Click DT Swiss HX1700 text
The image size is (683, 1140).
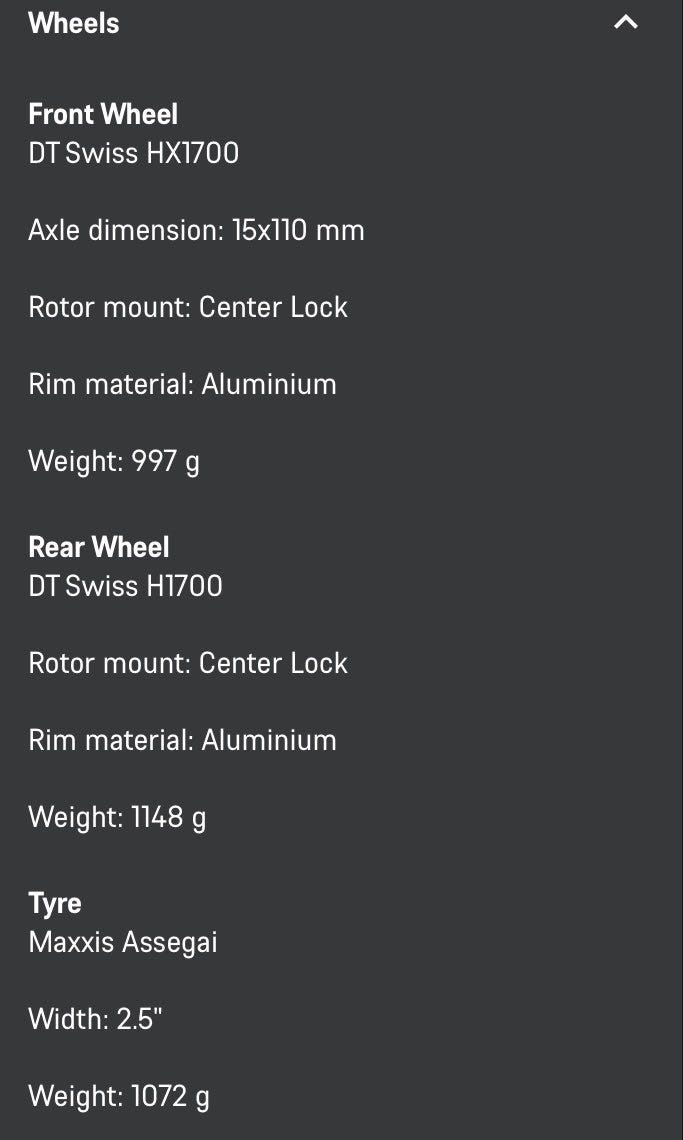(134, 153)
